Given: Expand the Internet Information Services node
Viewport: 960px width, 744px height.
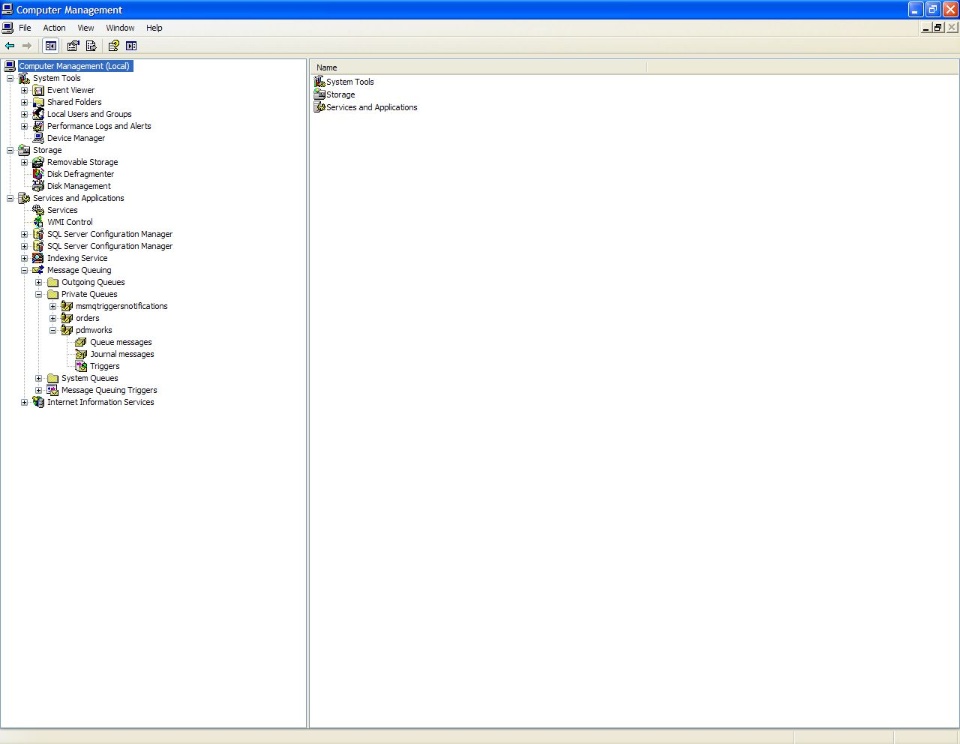Looking at the screenshot, I should [x=24, y=402].
